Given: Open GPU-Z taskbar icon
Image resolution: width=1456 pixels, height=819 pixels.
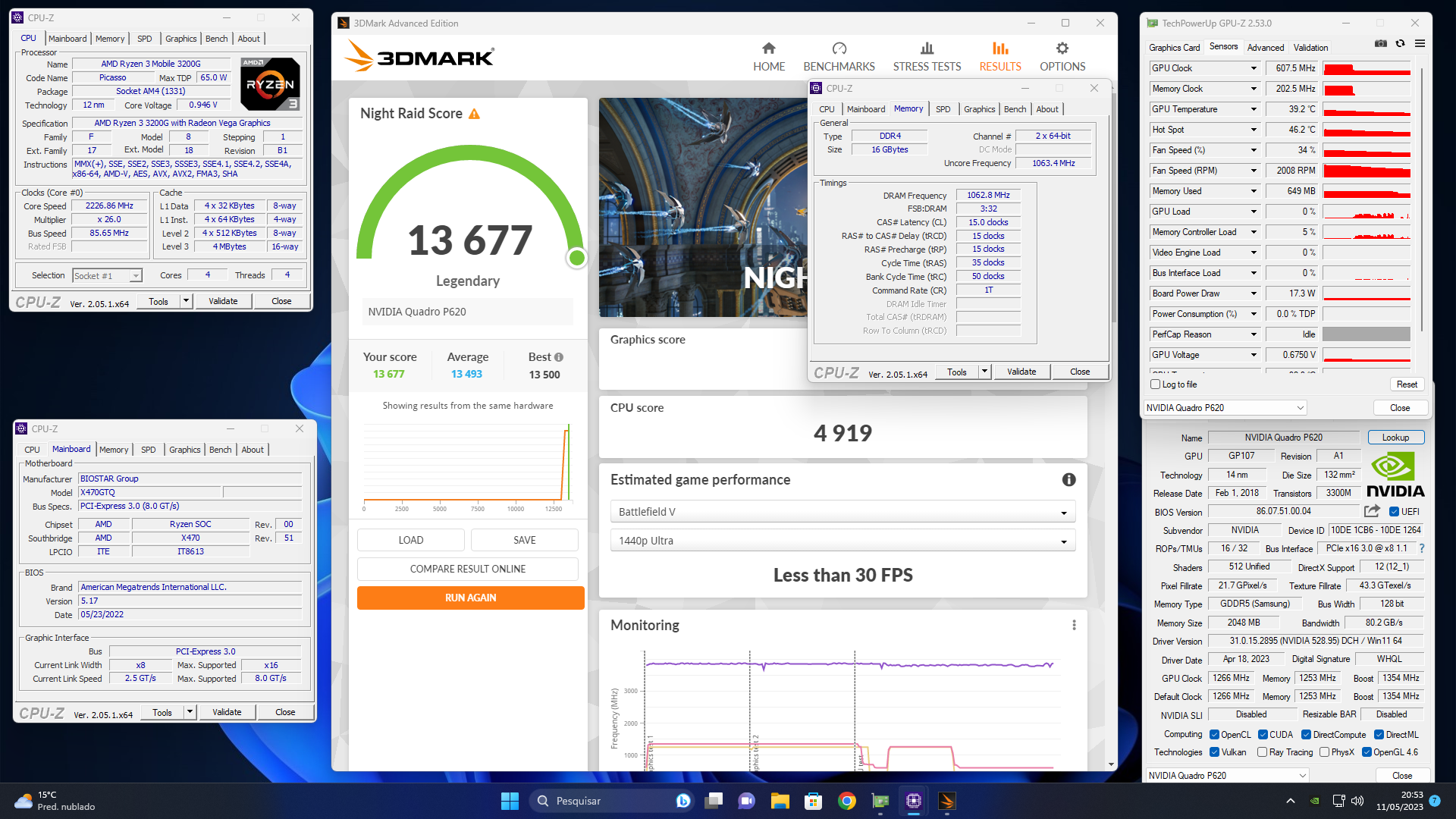Looking at the screenshot, I should (x=880, y=801).
